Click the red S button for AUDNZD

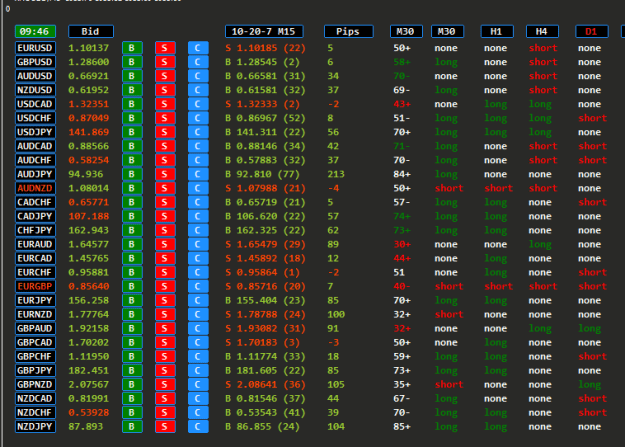(165, 188)
